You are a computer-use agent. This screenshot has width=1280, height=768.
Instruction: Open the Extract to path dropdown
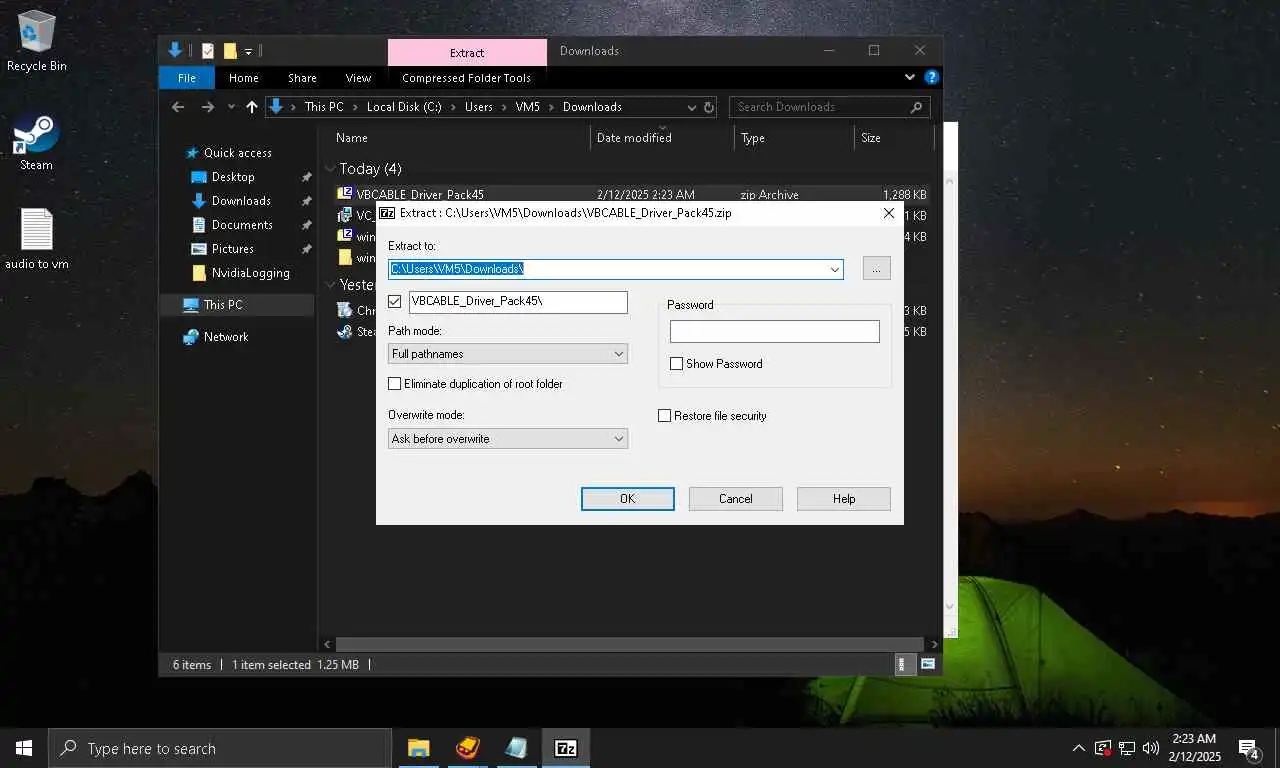(x=834, y=269)
